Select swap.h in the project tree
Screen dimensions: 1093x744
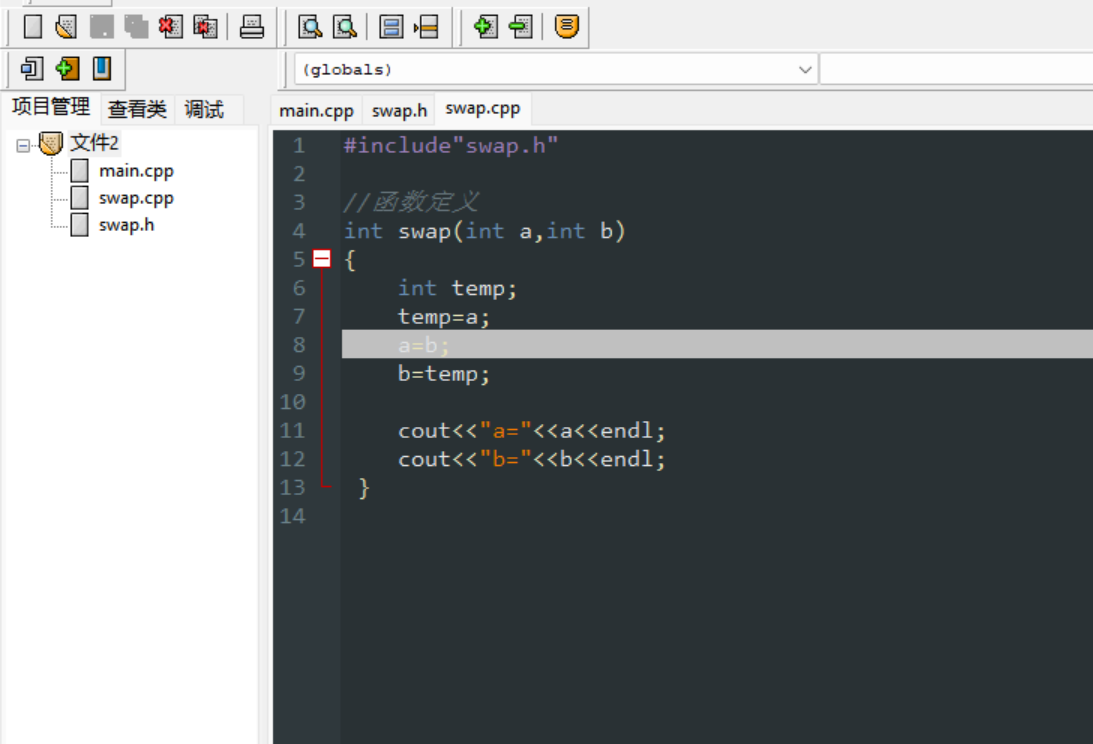point(126,224)
